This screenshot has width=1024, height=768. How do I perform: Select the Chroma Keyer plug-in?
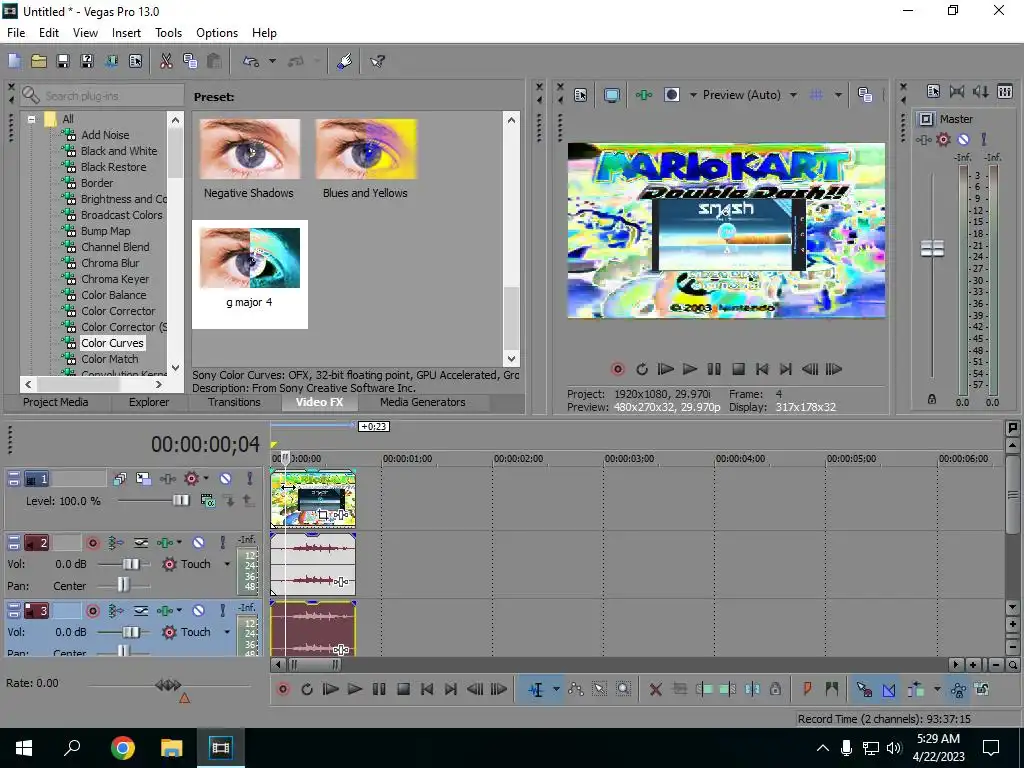click(115, 279)
